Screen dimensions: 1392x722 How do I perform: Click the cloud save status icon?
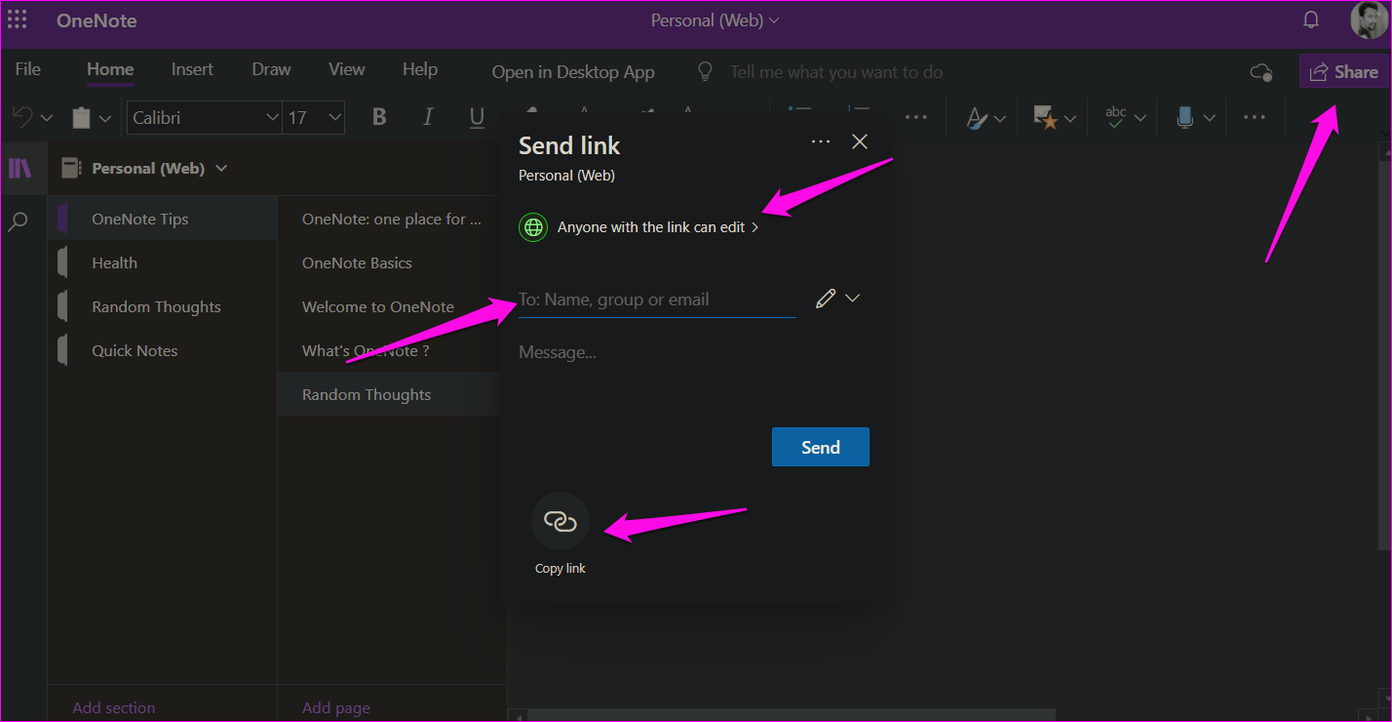[x=1262, y=72]
